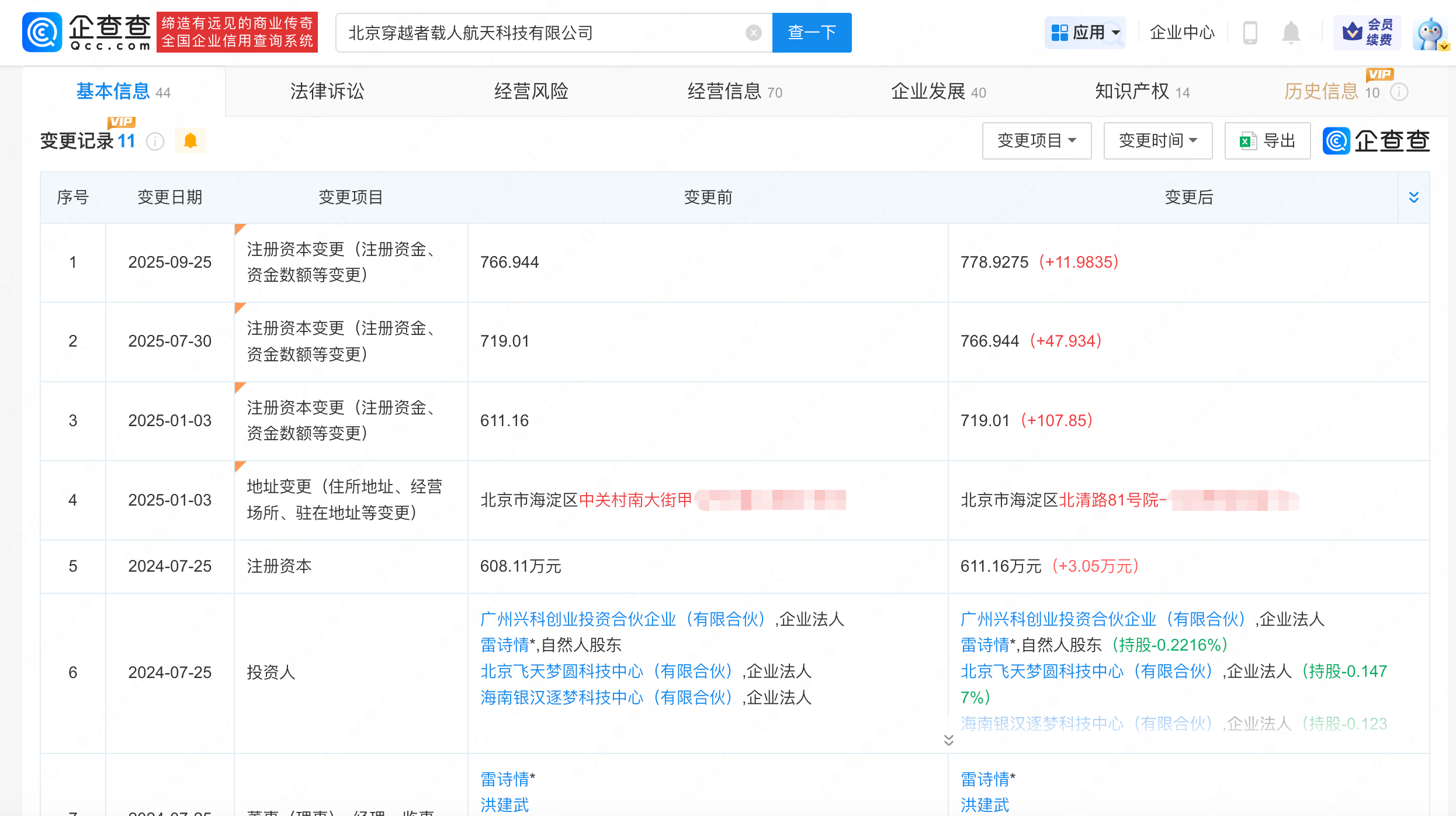This screenshot has width=1456, height=816.
Task: Click the 查一下 search button
Action: click(812, 33)
